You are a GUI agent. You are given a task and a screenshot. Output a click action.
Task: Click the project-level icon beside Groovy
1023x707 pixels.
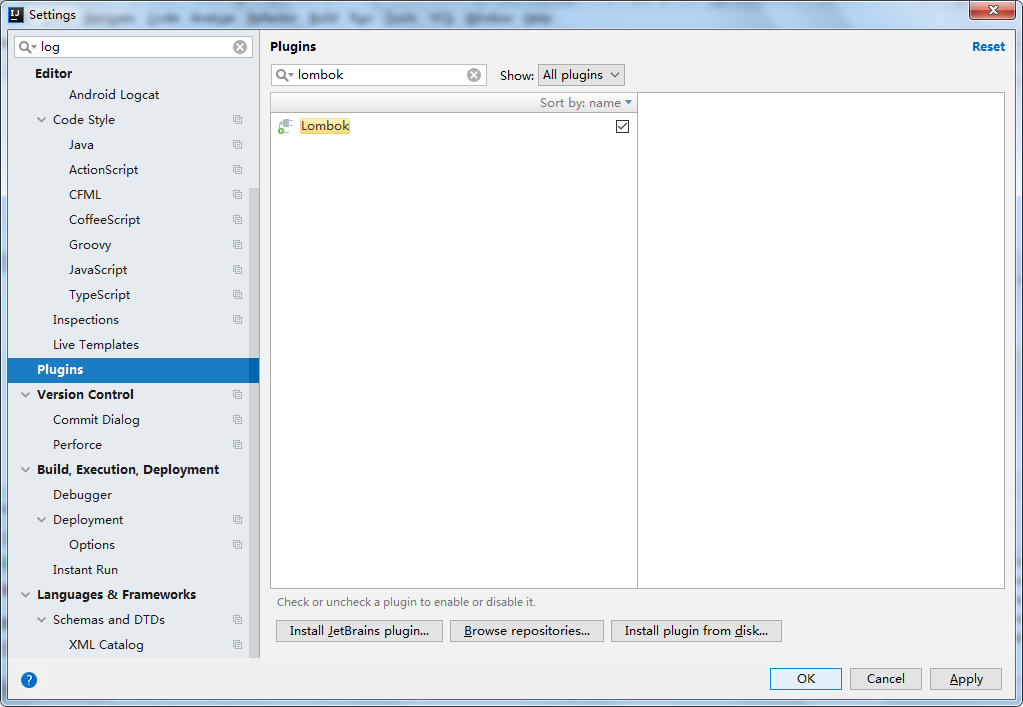coord(237,245)
